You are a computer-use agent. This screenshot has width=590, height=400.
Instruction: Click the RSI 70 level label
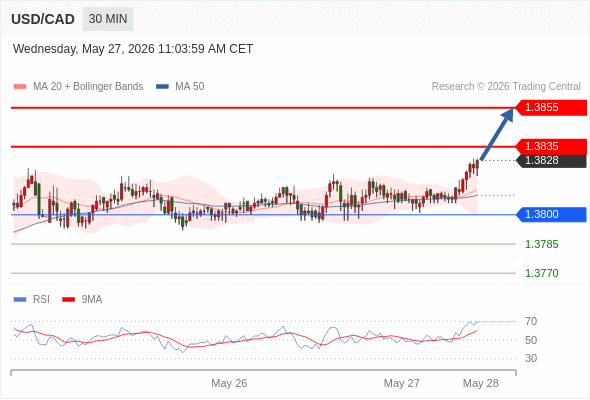click(531, 321)
